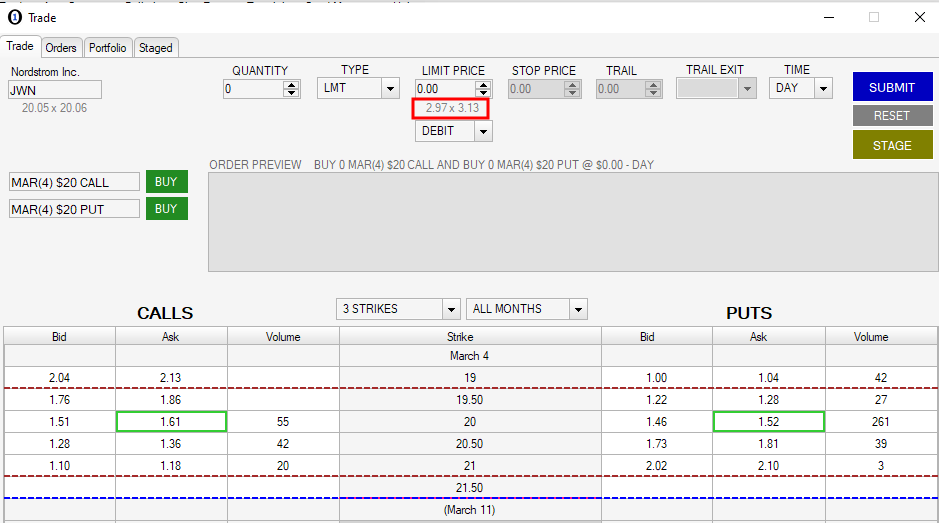
Task: Click call ask 2.13 at strike 19
Action: coord(171,377)
